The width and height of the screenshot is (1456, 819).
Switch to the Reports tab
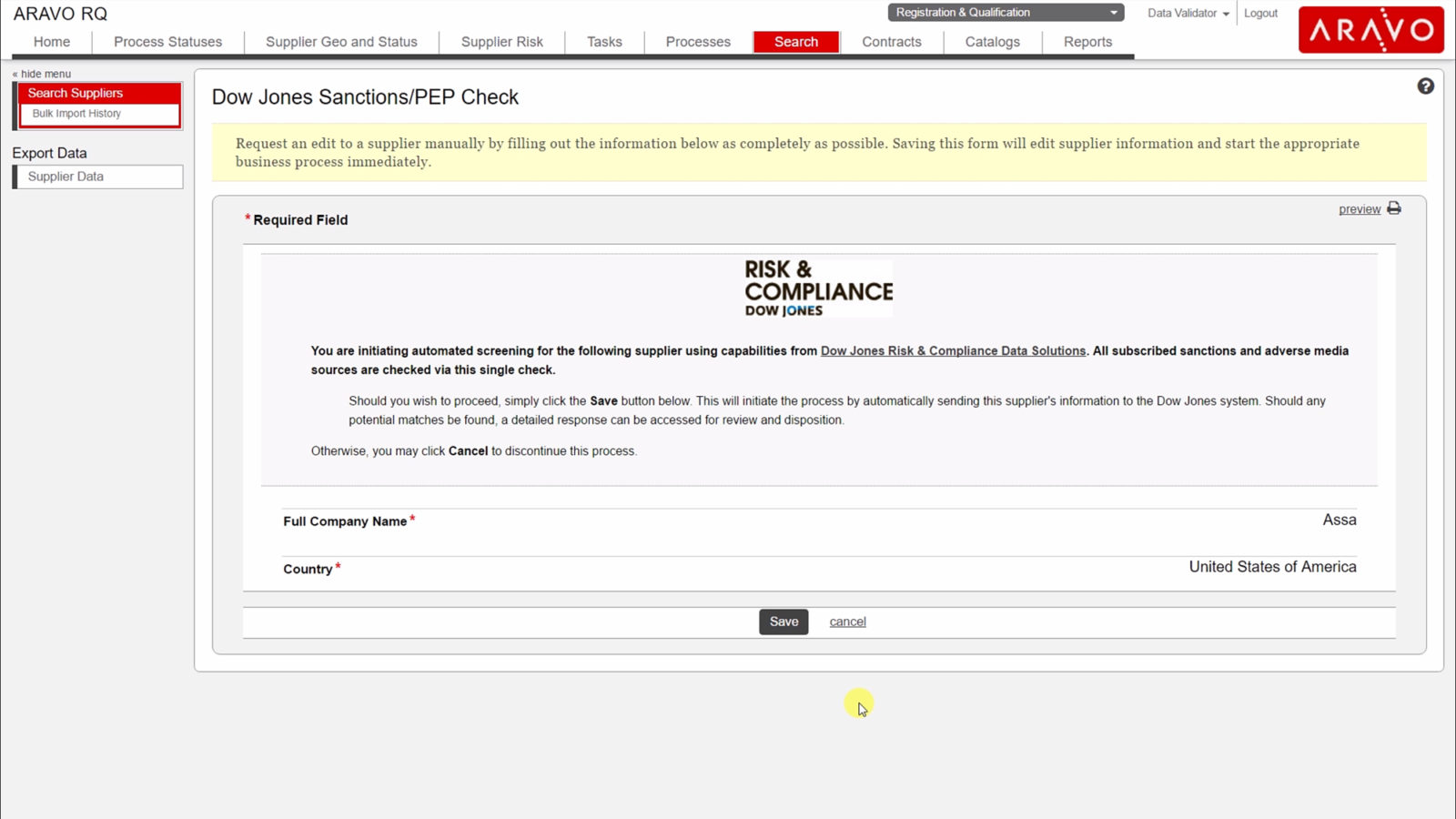pyautogui.click(x=1087, y=42)
